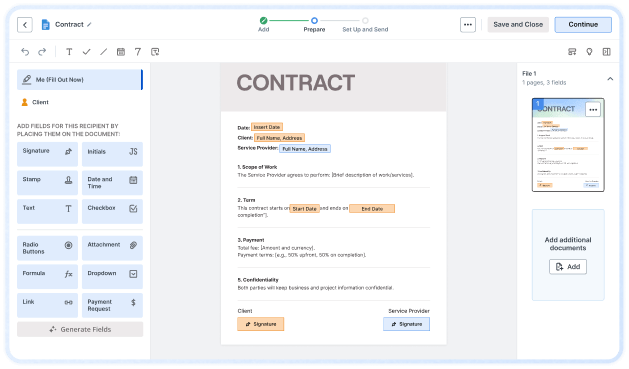
Task: Add the Formula field
Action: tap(47, 276)
